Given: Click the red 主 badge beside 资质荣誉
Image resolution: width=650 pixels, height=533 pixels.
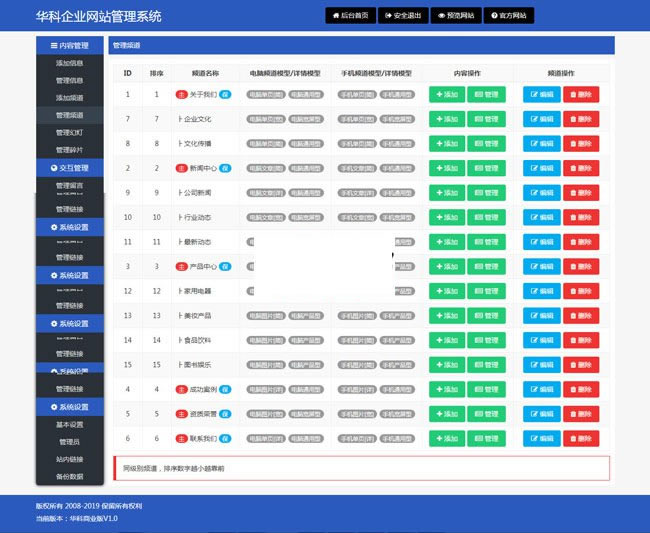Looking at the screenshot, I should (x=181, y=413).
